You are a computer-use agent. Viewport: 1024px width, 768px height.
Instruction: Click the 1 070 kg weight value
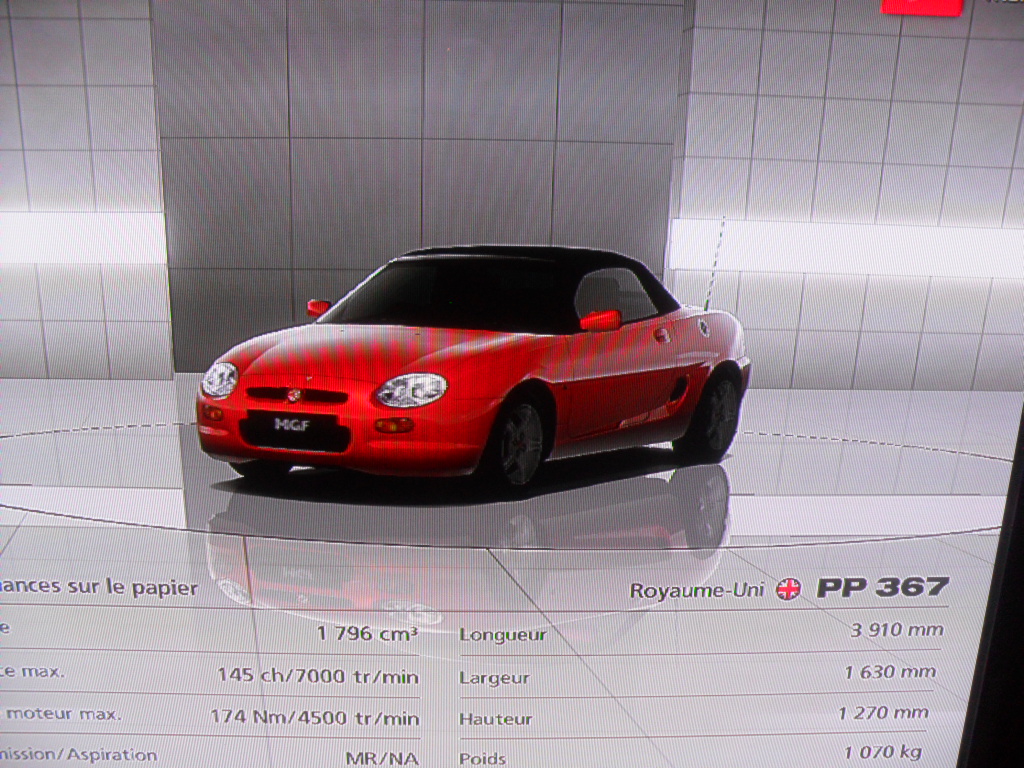pyautogui.click(x=883, y=753)
